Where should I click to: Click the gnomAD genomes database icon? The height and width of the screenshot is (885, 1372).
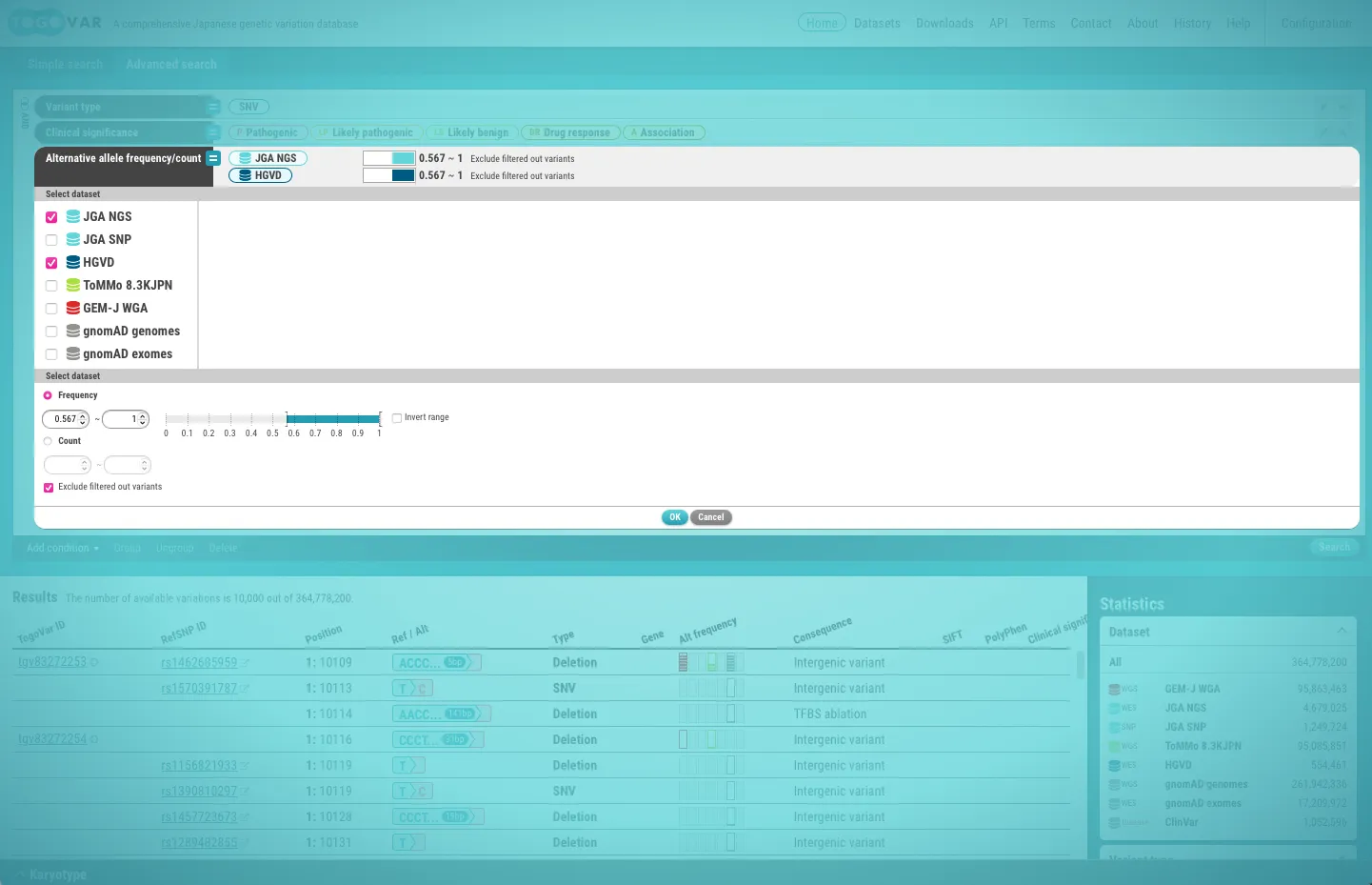(73, 331)
